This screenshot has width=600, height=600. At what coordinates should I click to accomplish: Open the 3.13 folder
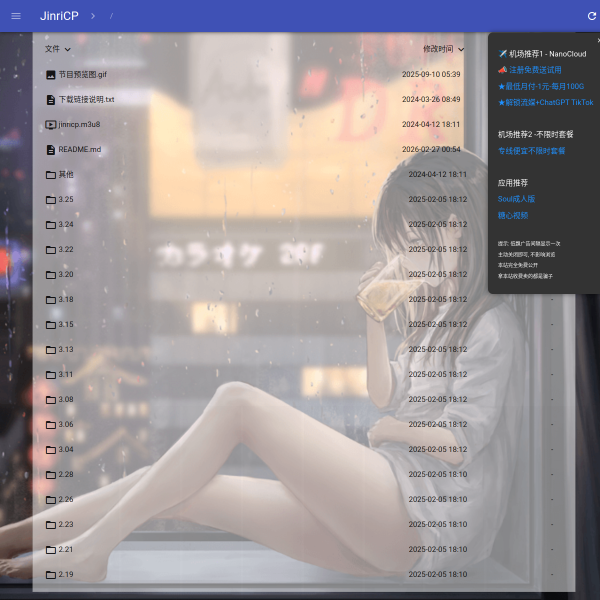coord(66,349)
